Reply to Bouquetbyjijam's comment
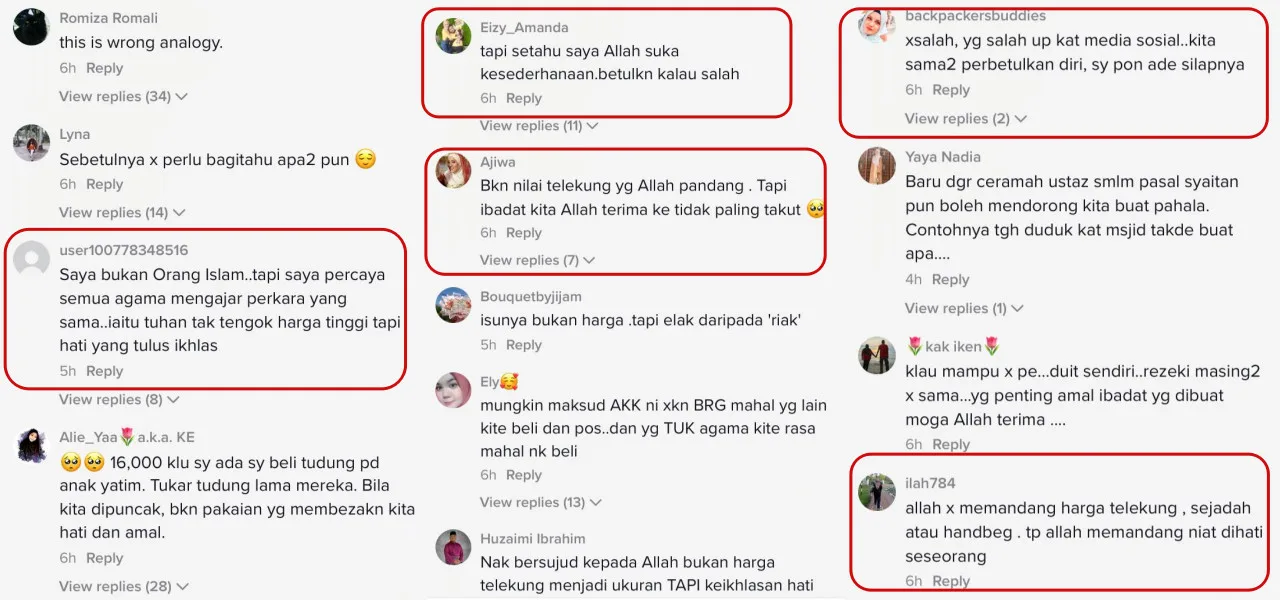 coord(524,345)
